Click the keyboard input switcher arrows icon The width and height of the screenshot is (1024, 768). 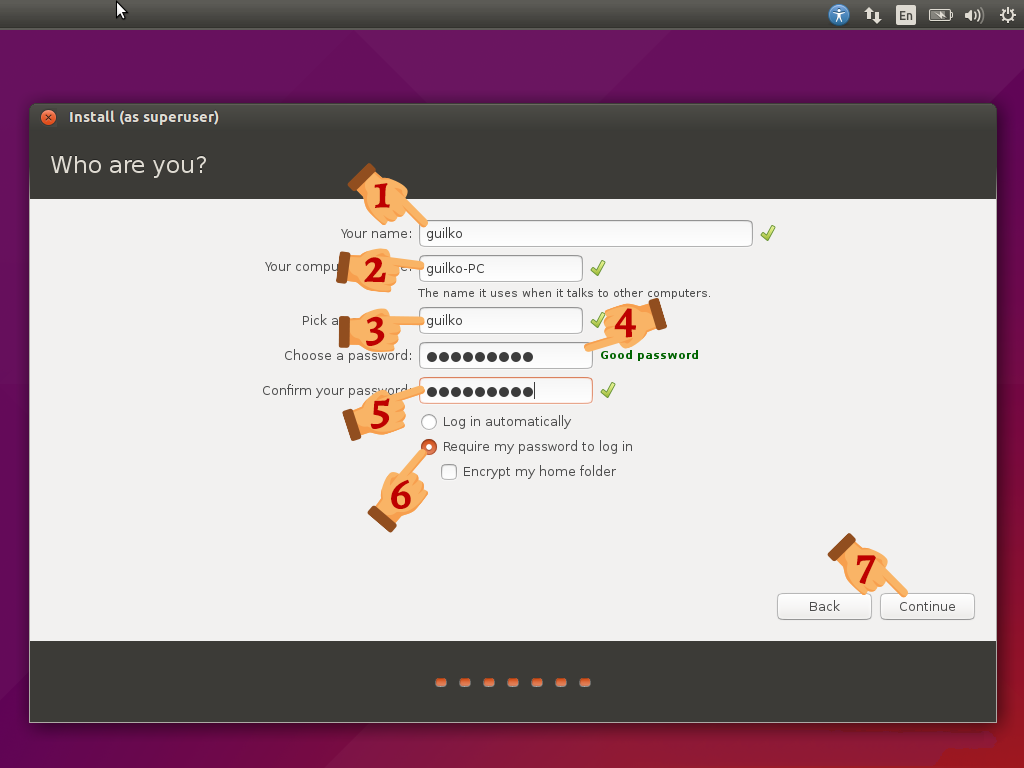[872, 14]
